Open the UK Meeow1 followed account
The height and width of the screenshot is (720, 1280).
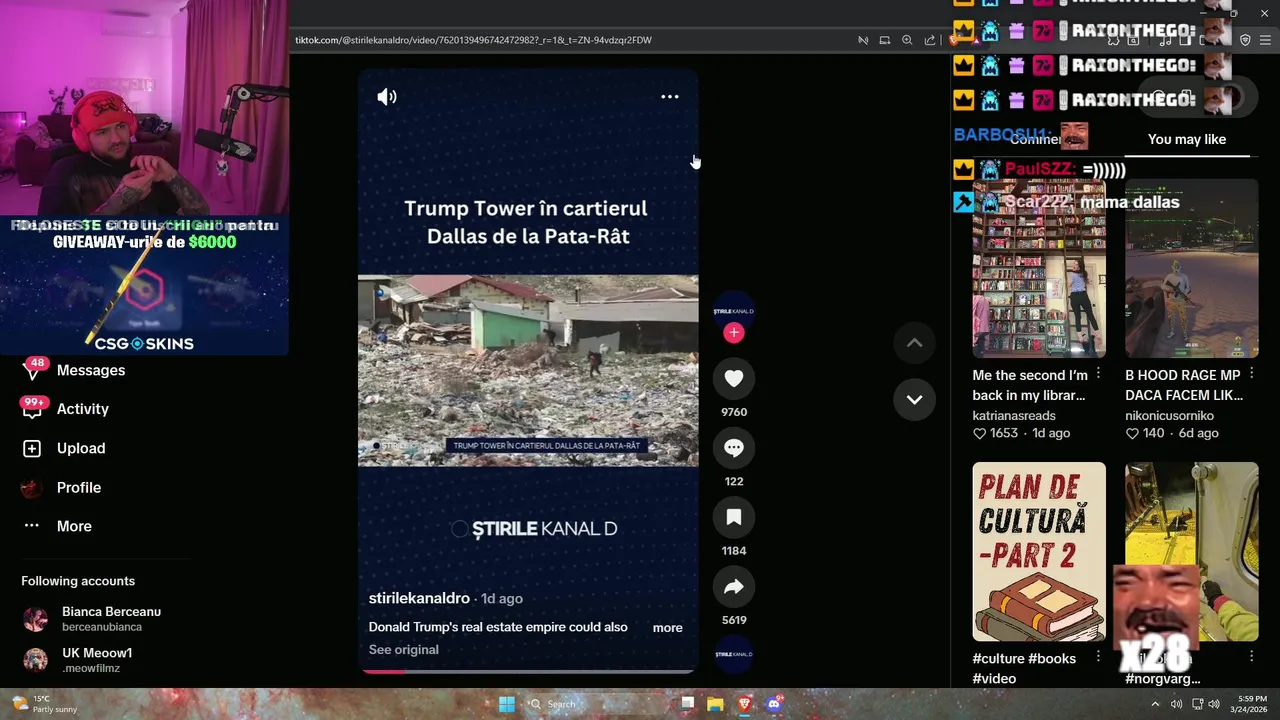[x=78, y=660]
